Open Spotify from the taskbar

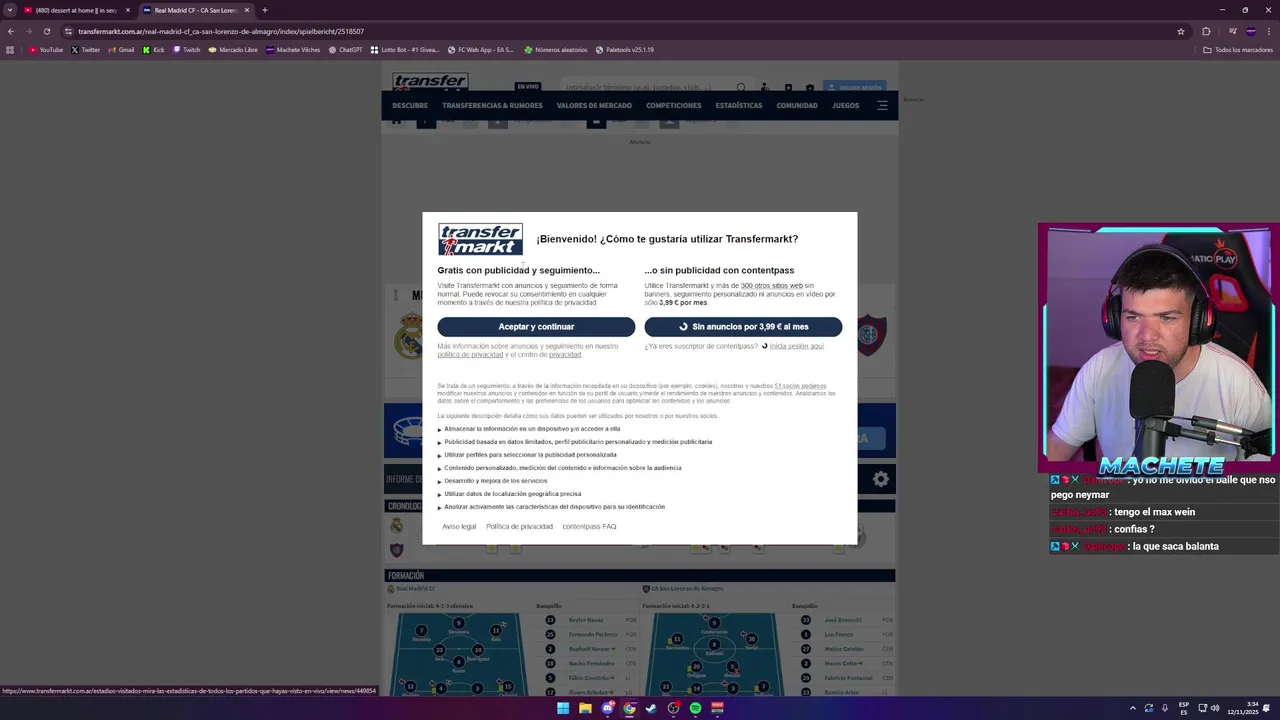coord(695,708)
